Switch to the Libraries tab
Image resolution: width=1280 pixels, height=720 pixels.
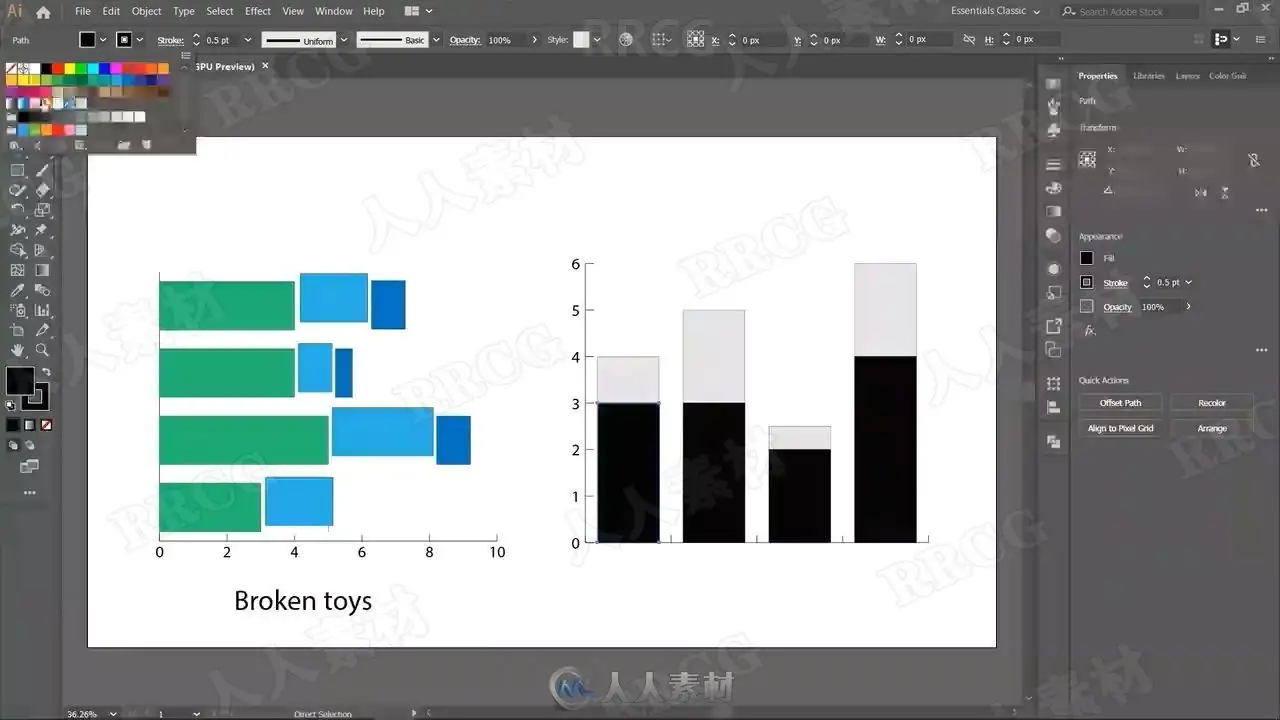click(1148, 76)
